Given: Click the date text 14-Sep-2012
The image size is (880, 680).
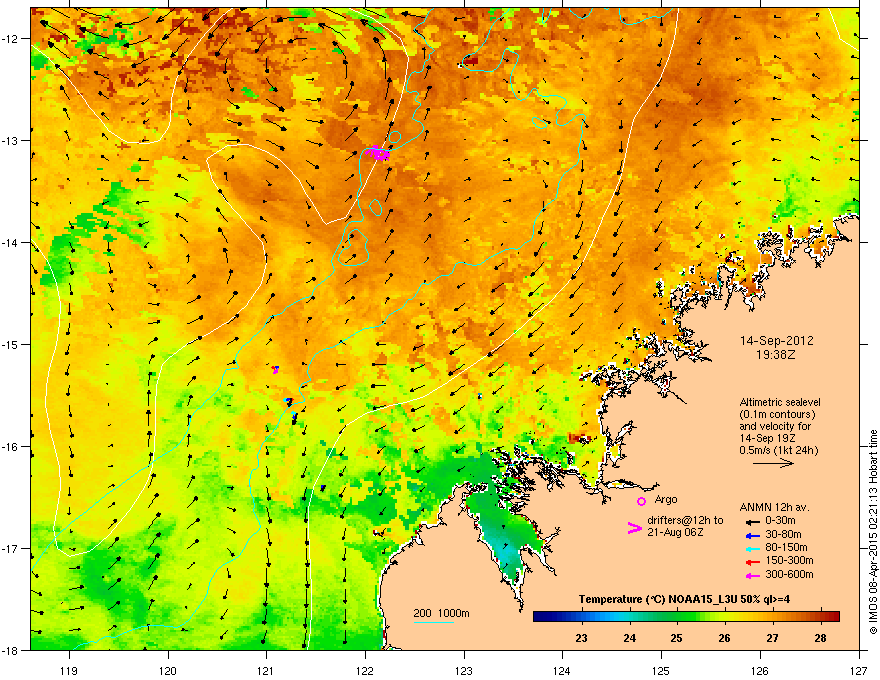Looking at the screenshot, I should click(776, 341).
